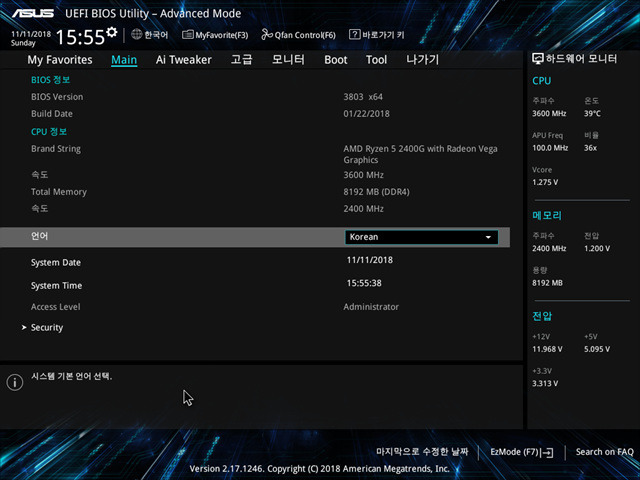Click the memory voltage 1.200 V reading
Screen dimensions: 640x480
pos(597,248)
